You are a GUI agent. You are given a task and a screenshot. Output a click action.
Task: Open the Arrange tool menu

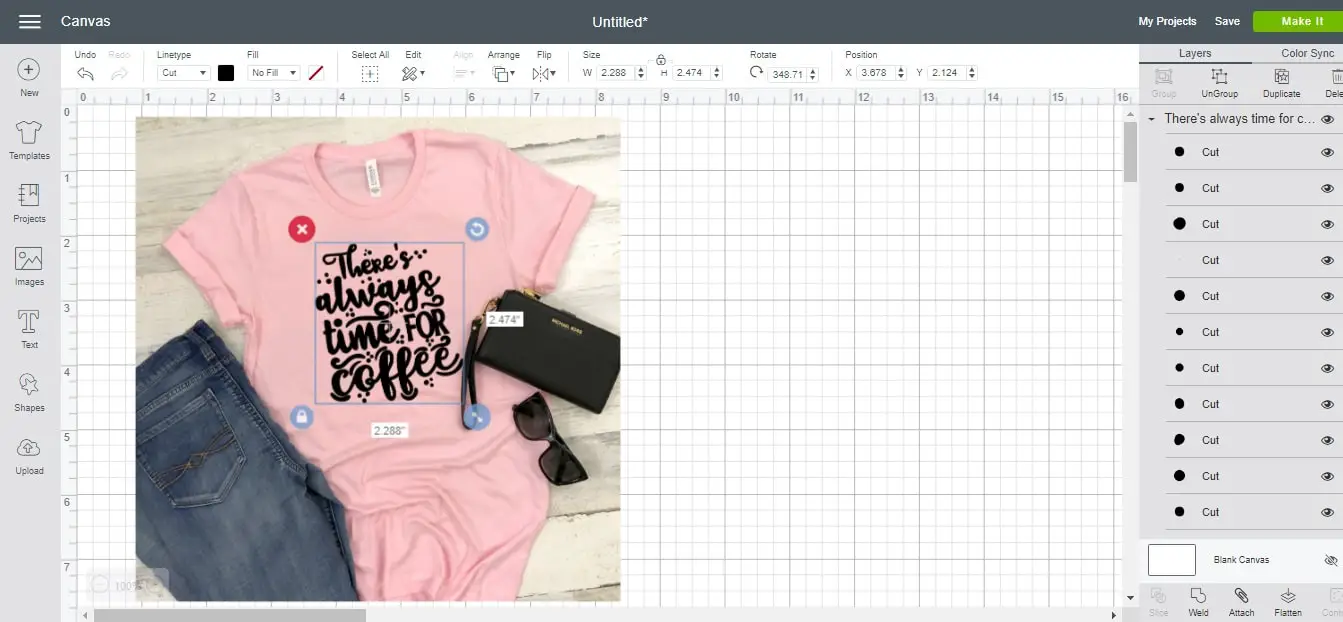click(x=504, y=74)
